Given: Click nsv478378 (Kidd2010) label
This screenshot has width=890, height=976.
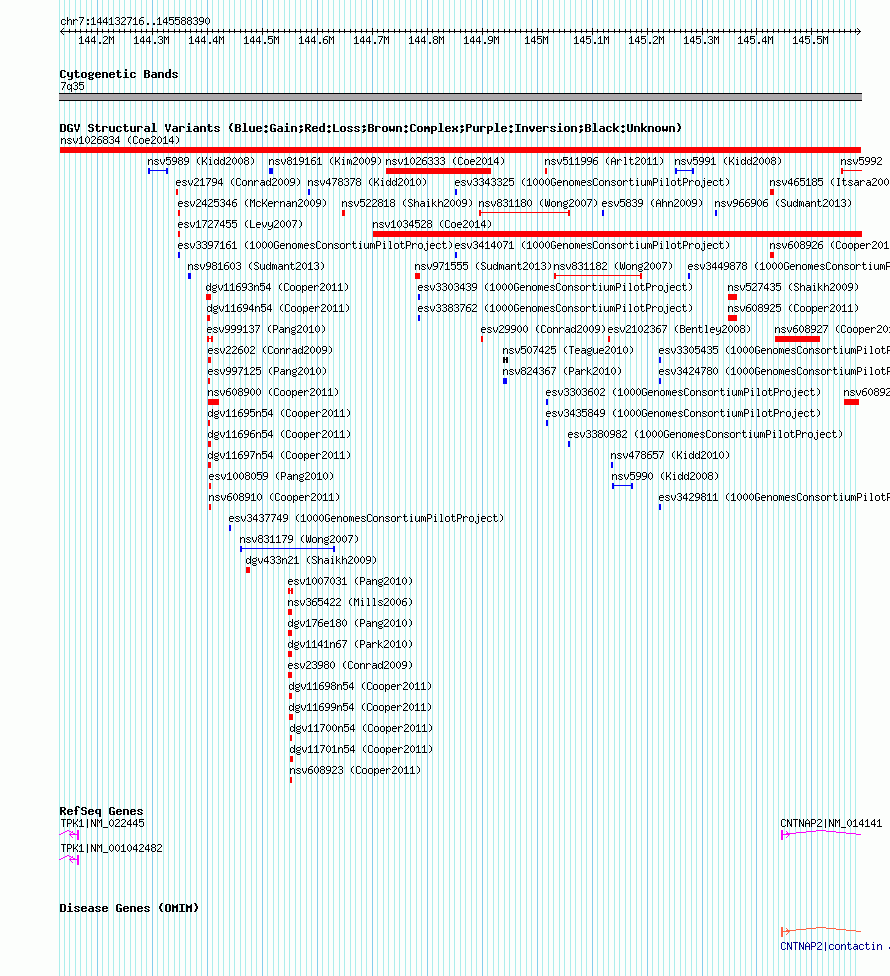Looking at the screenshot, I should pos(367,182).
